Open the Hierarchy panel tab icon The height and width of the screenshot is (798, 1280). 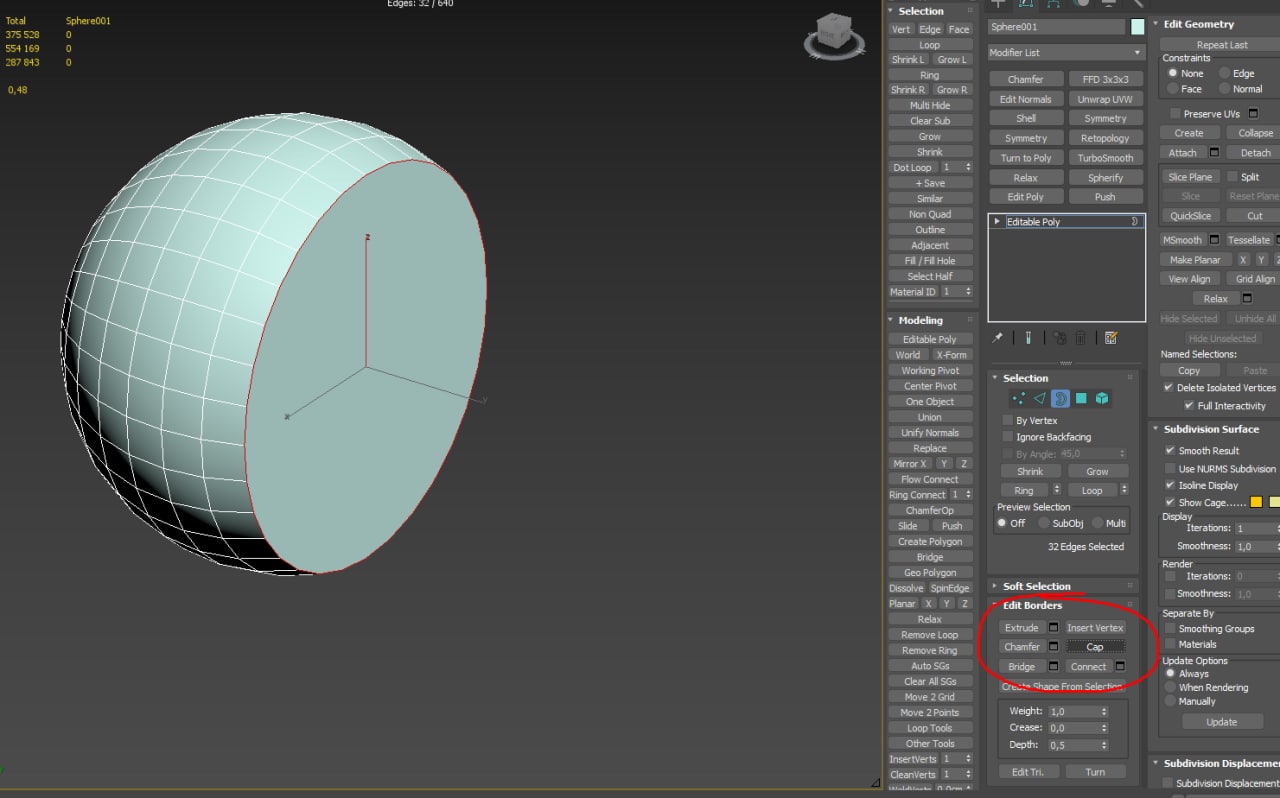(x=1054, y=3)
